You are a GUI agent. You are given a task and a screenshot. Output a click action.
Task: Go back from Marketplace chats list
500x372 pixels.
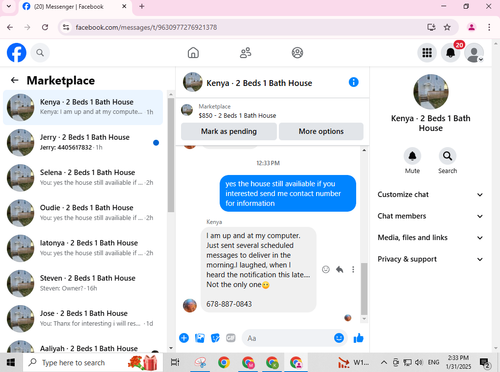point(14,80)
